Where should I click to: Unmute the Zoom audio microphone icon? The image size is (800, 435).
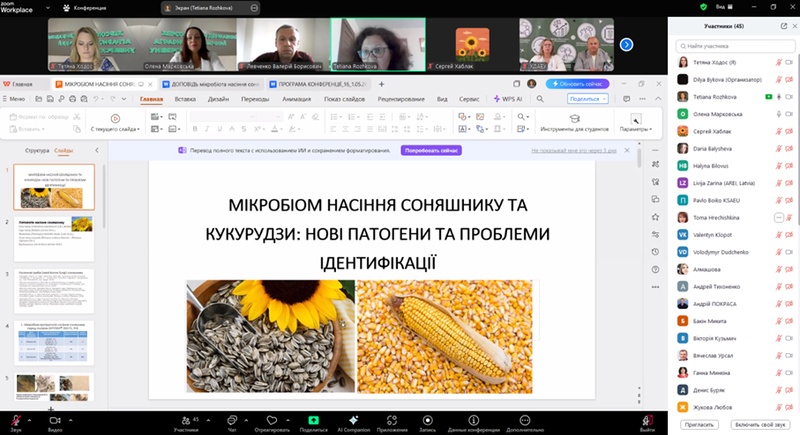point(16,420)
